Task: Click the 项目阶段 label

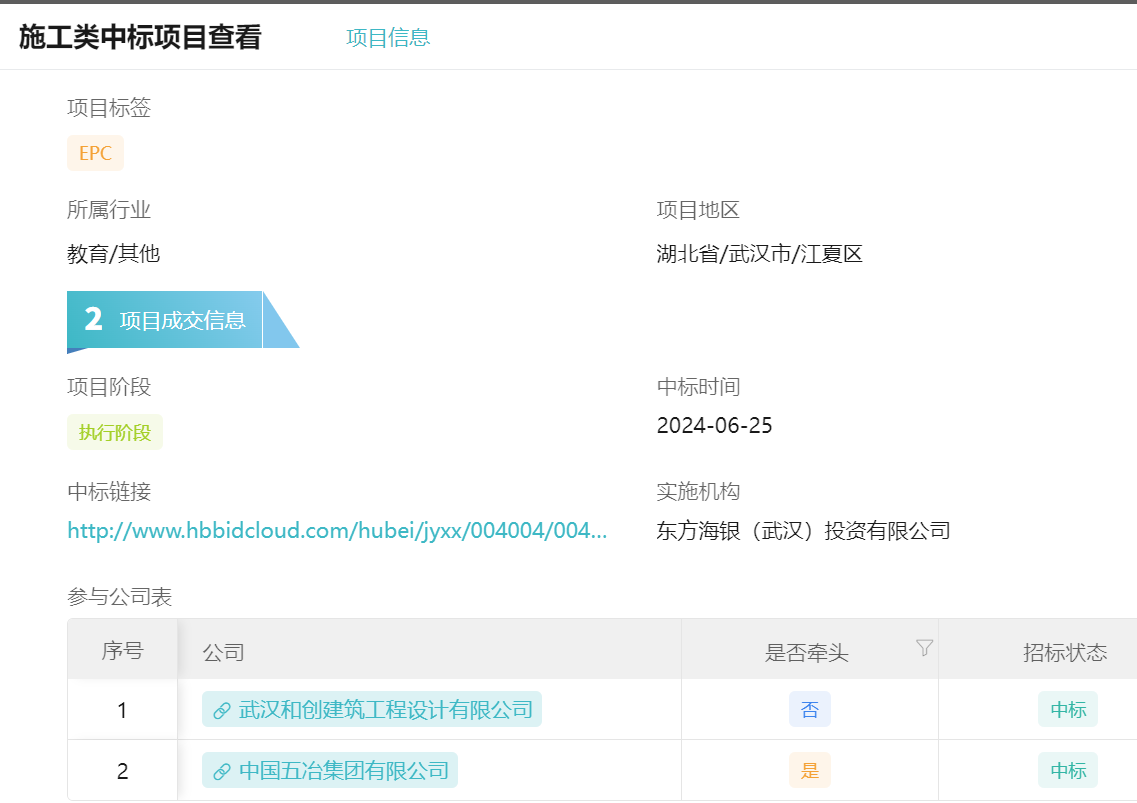Action: point(109,387)
